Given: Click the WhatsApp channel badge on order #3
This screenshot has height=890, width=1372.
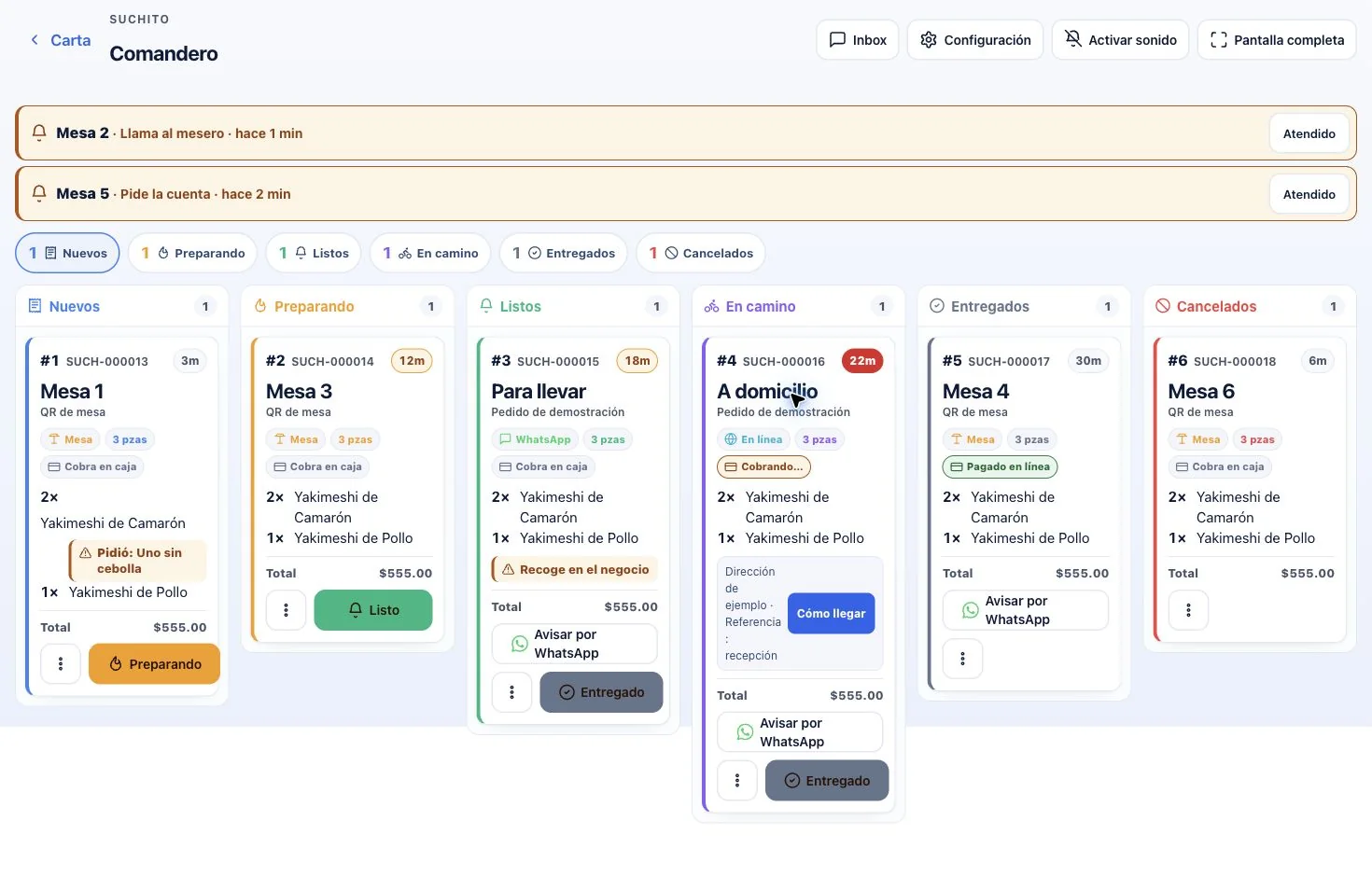Looking at the screenshot, I should (x=535, y=439).
